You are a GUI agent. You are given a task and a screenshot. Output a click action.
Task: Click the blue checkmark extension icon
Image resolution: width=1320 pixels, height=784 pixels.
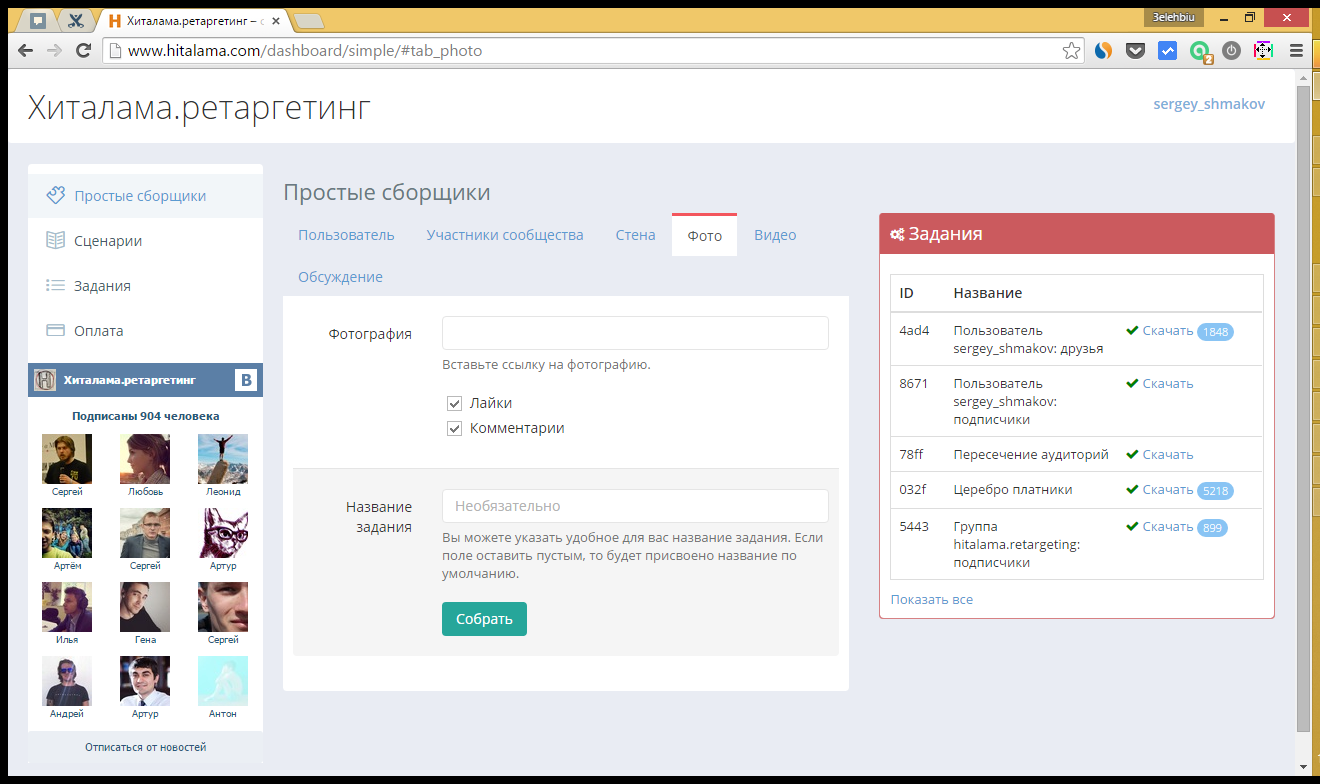coord(1167,50)
